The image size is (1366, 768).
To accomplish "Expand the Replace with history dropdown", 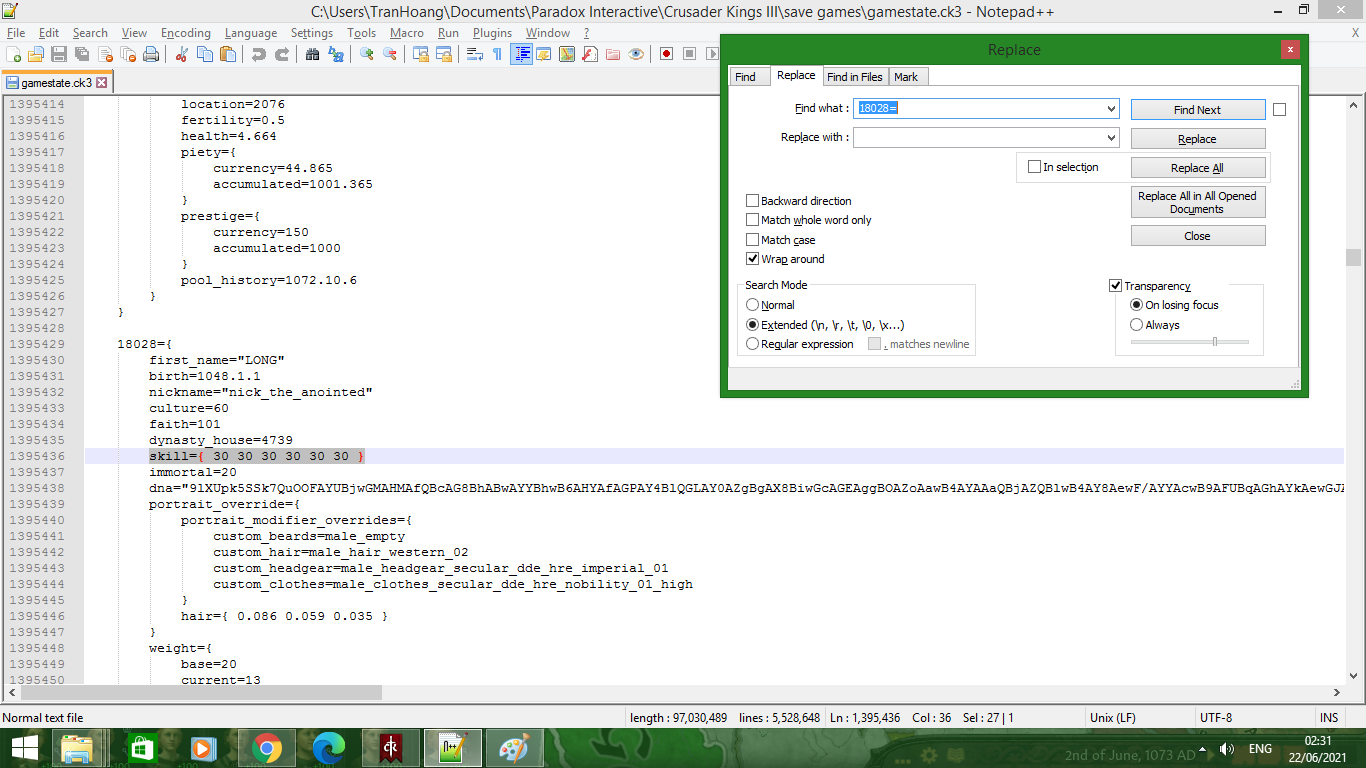I will click(x=1111, y=137).
